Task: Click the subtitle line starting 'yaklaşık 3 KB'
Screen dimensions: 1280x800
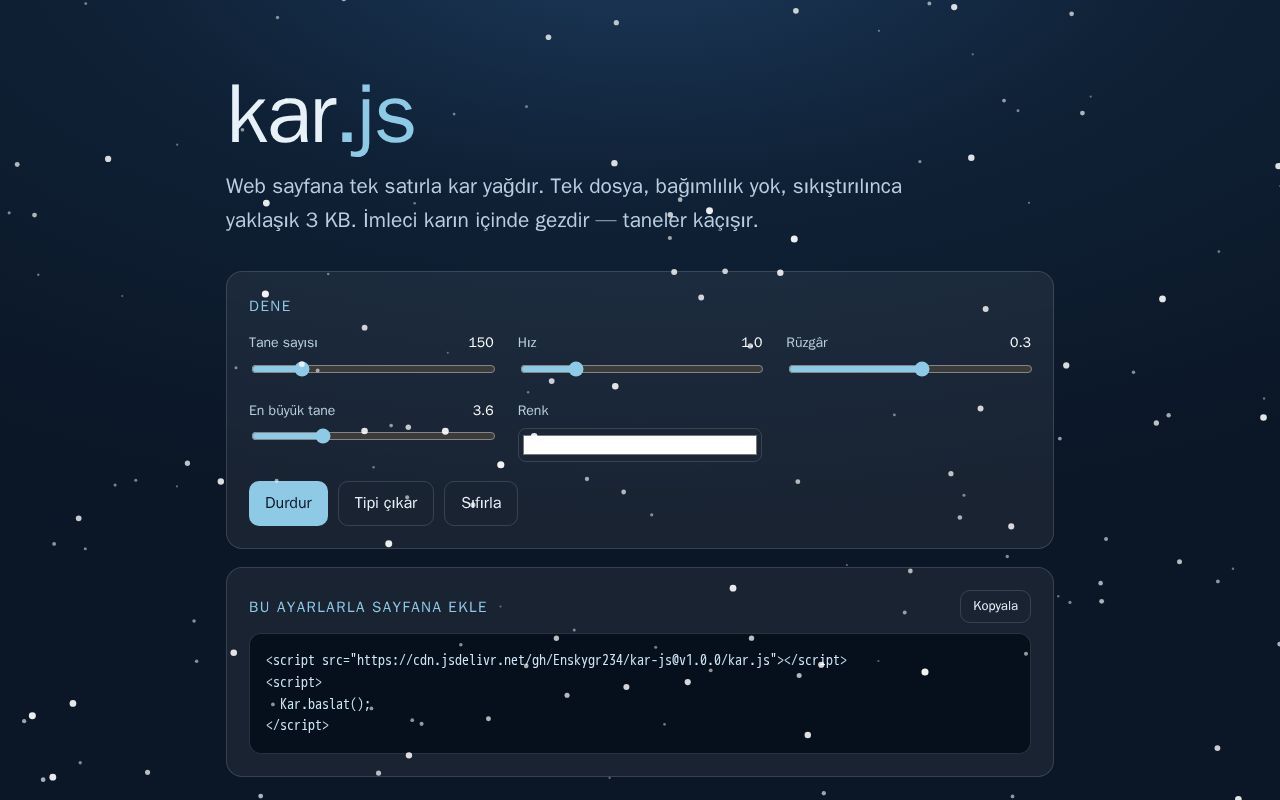Action: tap(492, 220)
